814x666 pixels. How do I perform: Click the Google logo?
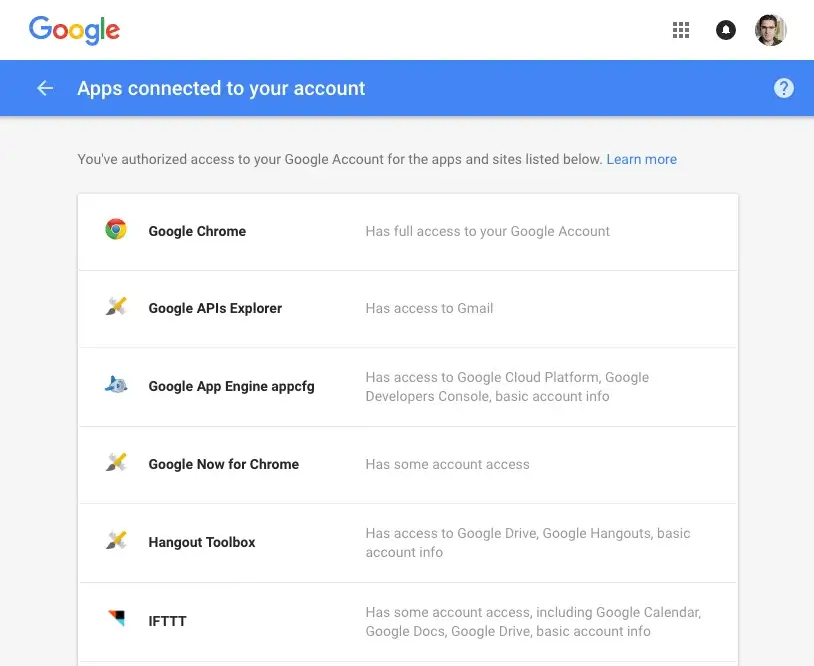point(74,29)
